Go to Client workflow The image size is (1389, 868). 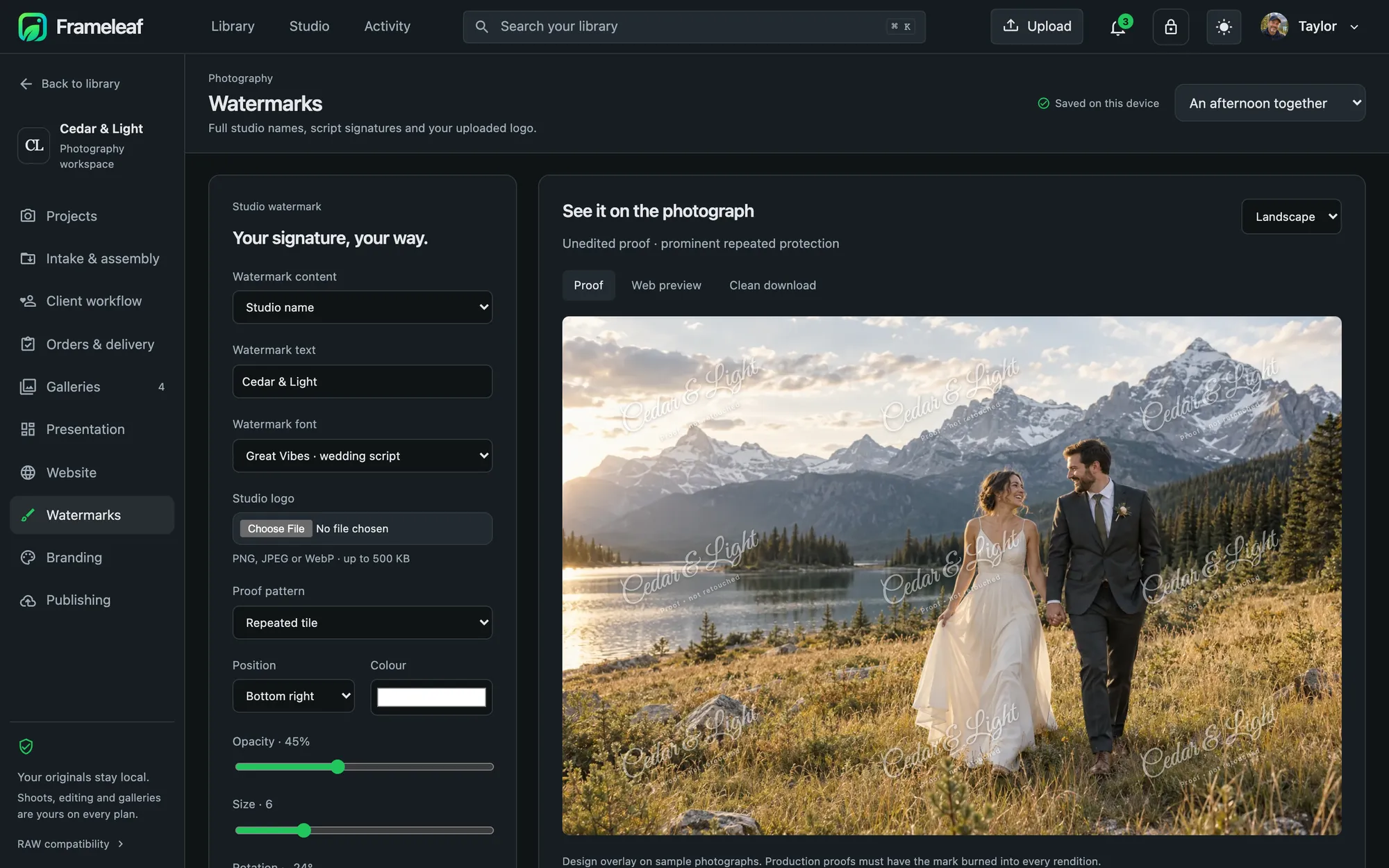[x=92, y=301]
